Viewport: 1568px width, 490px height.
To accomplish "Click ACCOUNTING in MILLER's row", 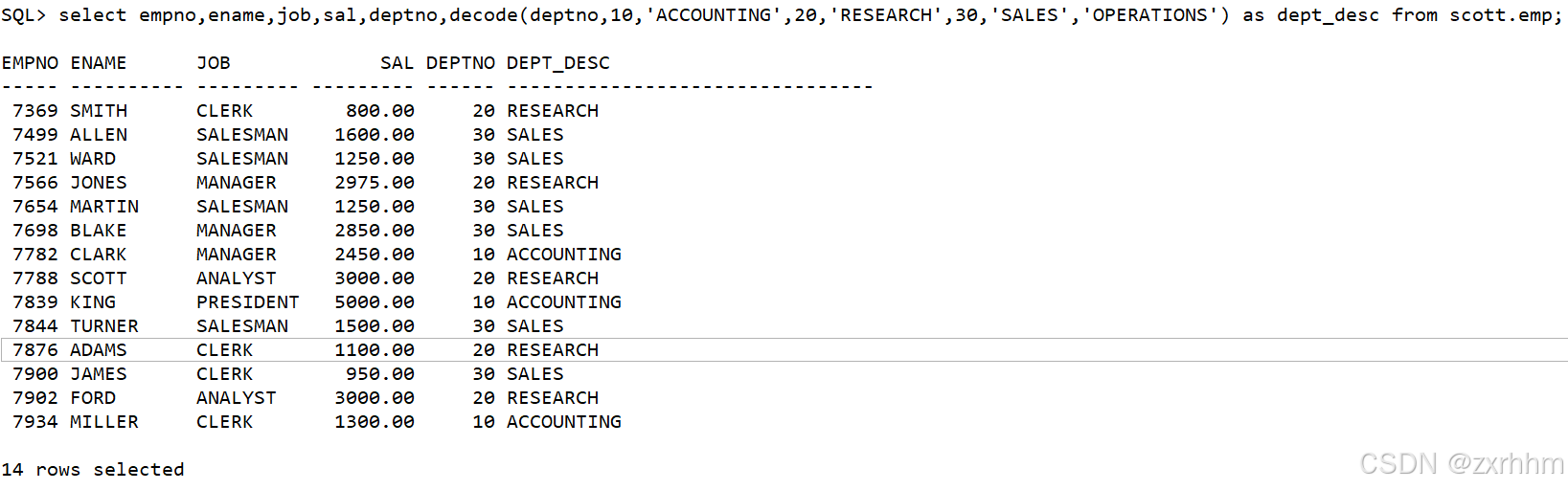I will coord(564,422).
